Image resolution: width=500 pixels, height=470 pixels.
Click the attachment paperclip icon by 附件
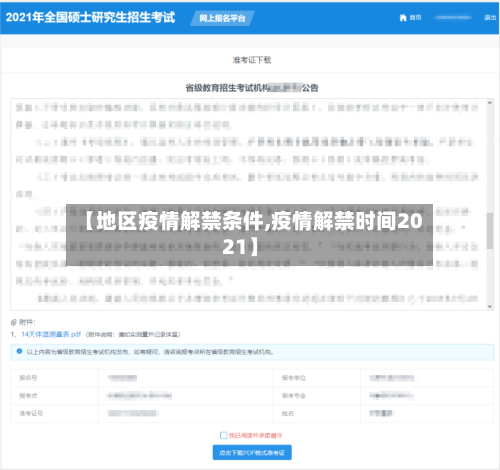tap(14, 322)
